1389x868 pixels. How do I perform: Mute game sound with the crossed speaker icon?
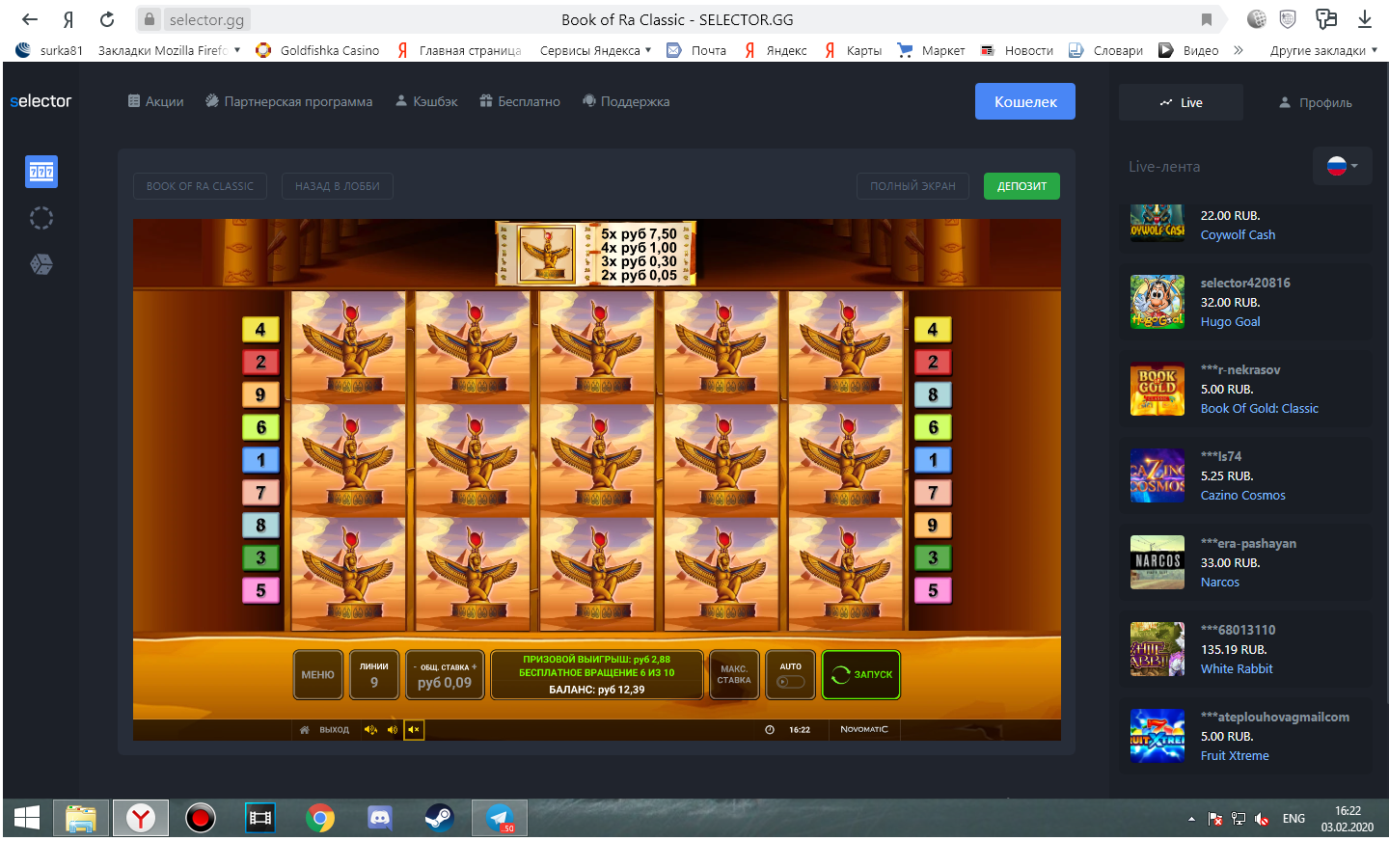click(414, 730)
